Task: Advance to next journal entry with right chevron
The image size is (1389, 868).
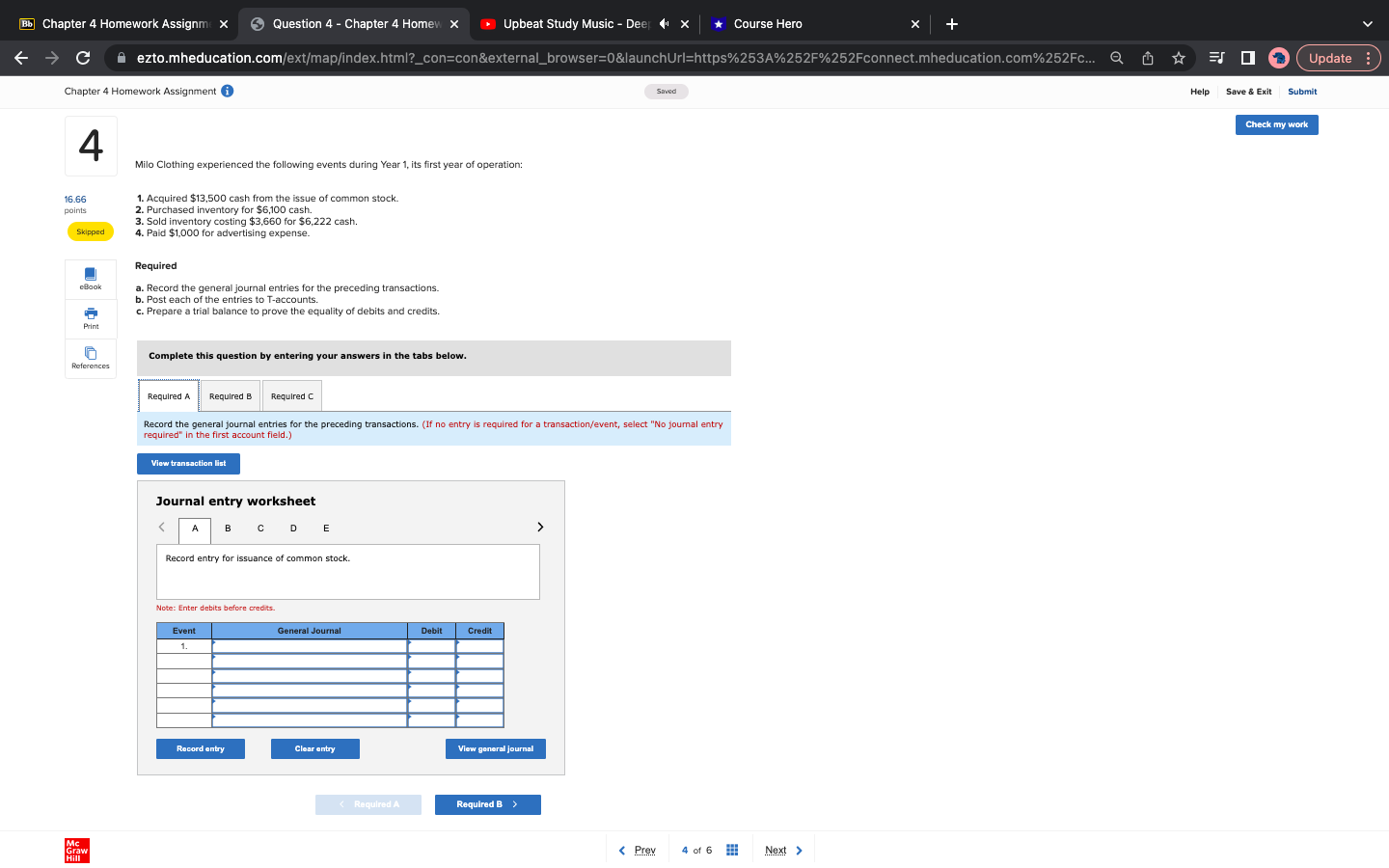Action: [x=540, y=527]
